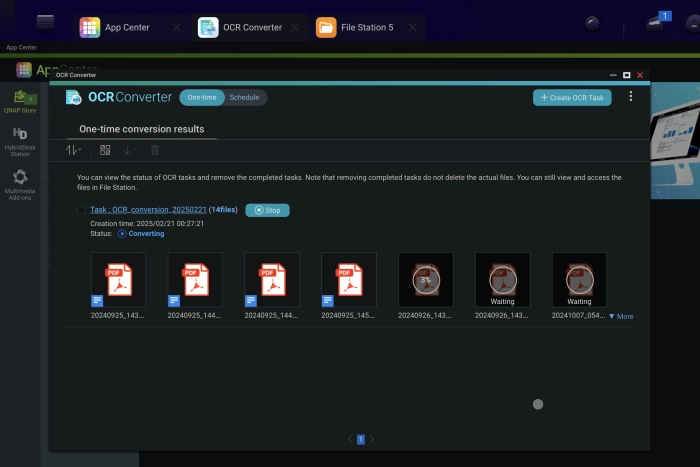700x467 pixels.
Task: Click the 3% progress indicator on the PDF
Action: (426, 280)
